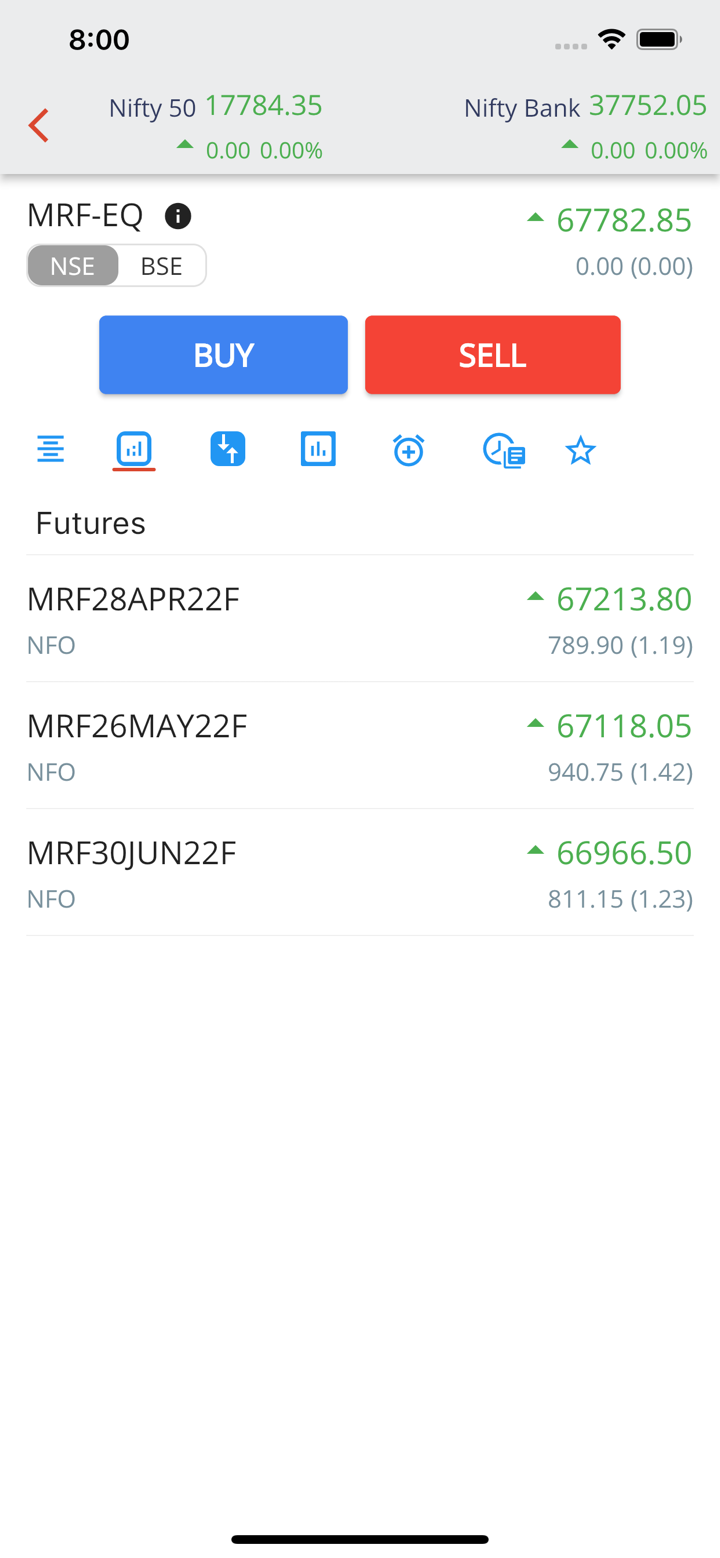Tap the Futures section heading

(91, 523)
